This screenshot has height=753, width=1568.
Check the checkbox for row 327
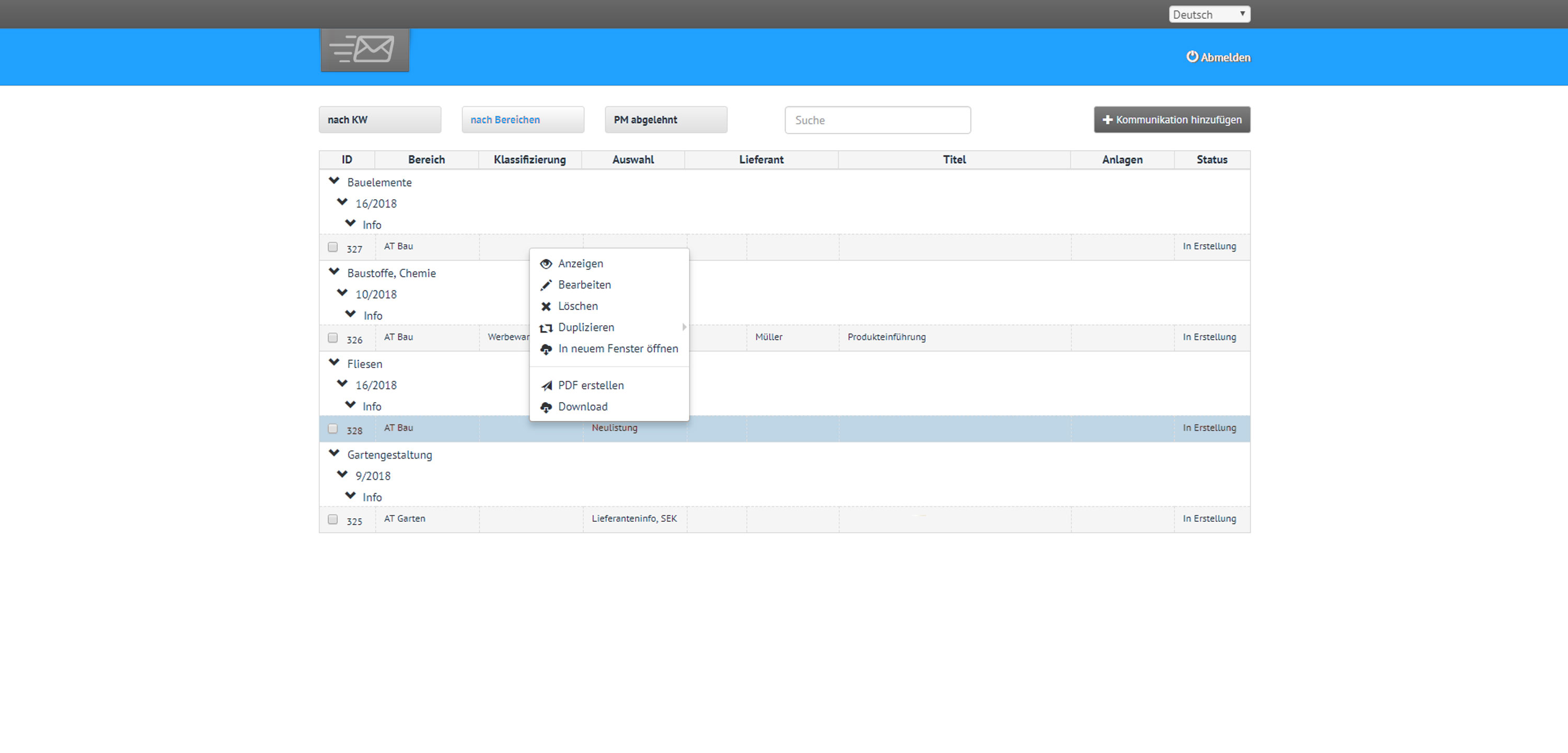tap(332, 247)
